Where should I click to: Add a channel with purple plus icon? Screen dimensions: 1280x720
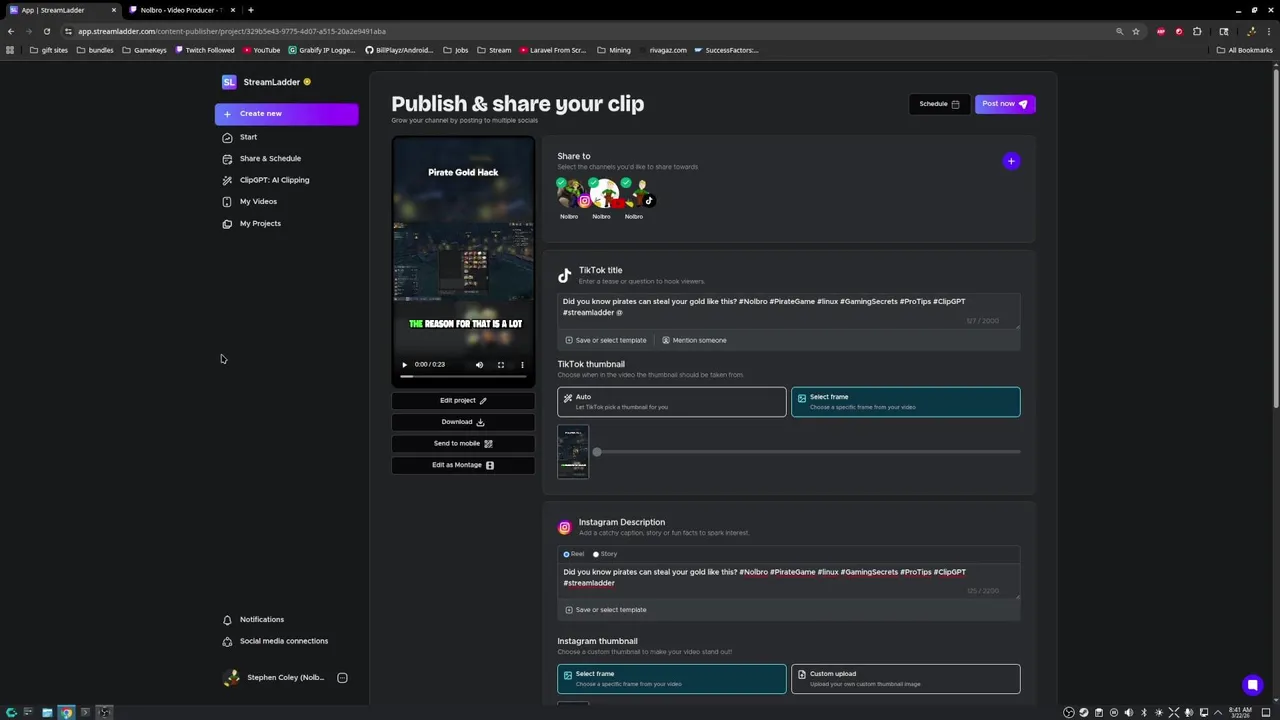tap(1011, 161)
